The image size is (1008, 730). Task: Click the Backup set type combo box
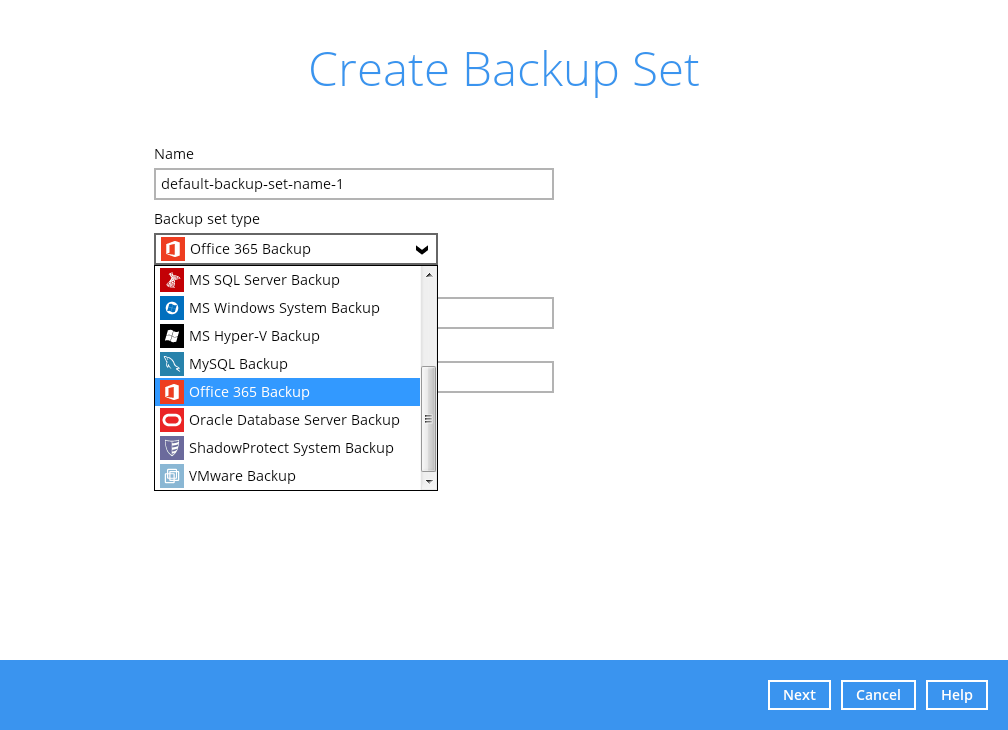[296, 249]
